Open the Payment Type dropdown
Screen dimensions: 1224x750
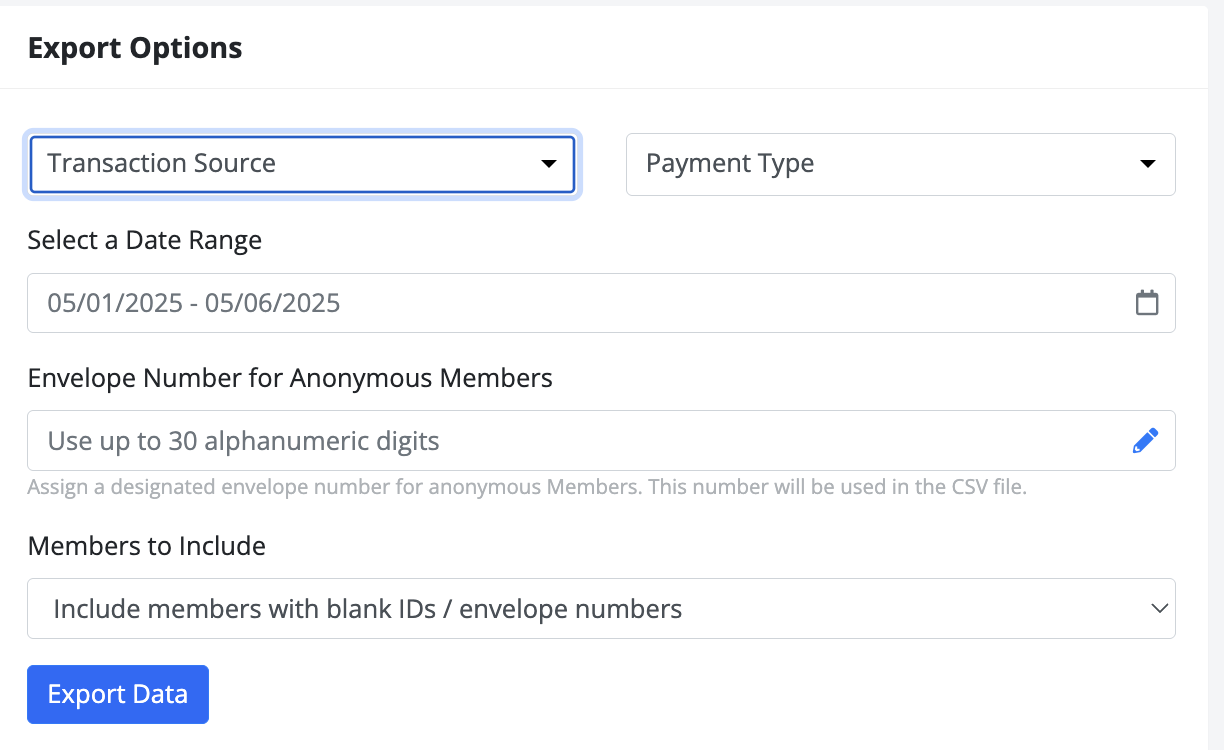pyautogui.click(x=901, y=164)
